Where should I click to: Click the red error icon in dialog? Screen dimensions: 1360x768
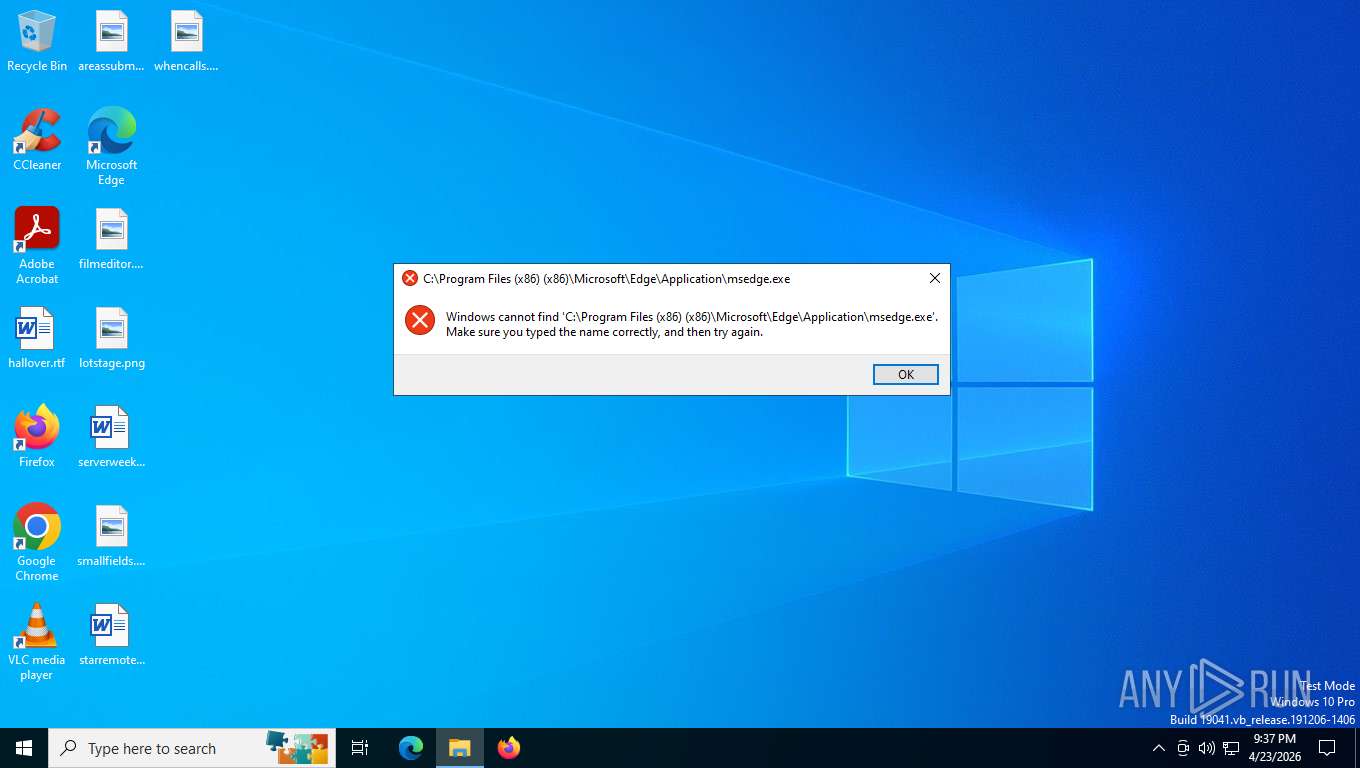(420, 320)
